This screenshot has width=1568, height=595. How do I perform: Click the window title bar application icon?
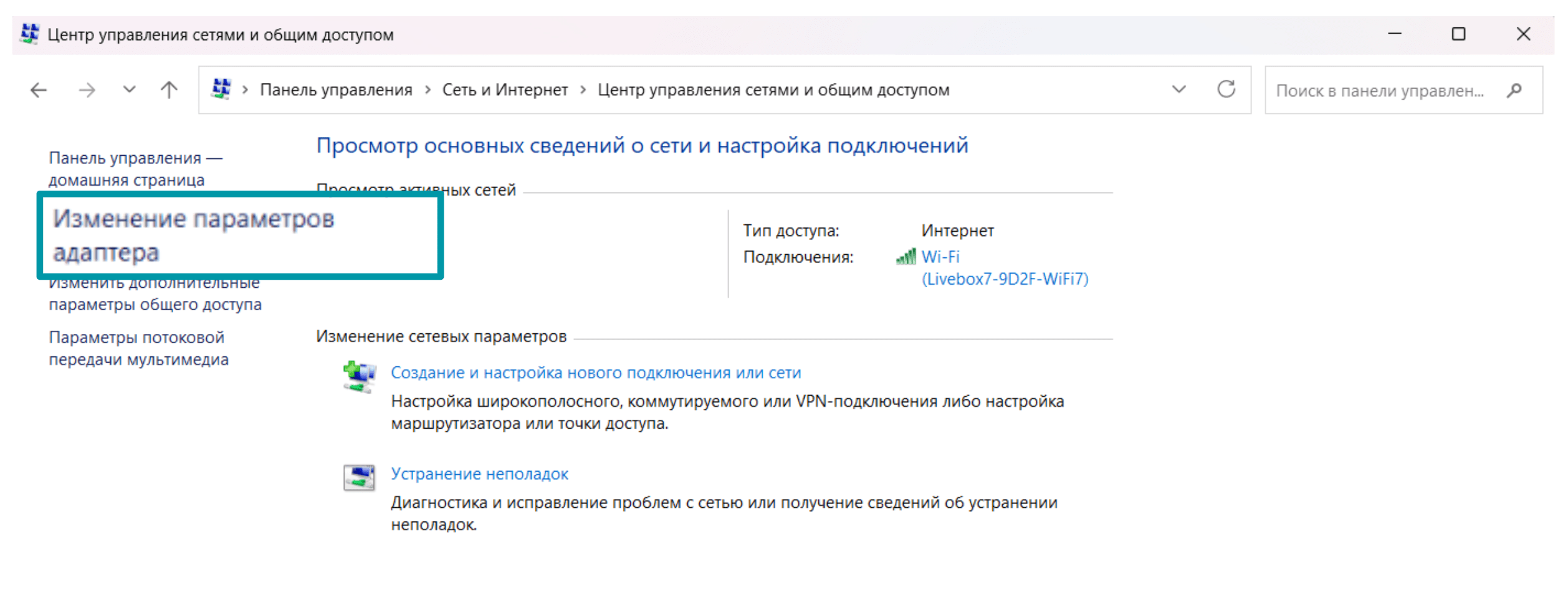pyautogui.click(x=28, y=34)
